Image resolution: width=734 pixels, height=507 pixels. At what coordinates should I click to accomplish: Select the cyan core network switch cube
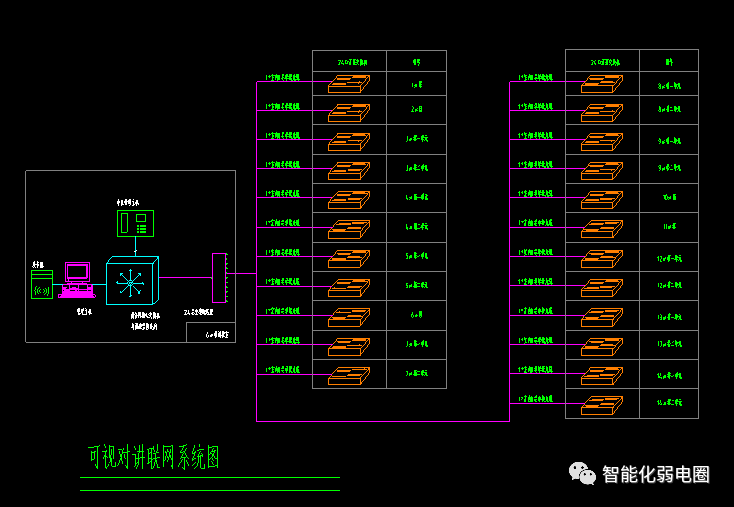point(132,280)
